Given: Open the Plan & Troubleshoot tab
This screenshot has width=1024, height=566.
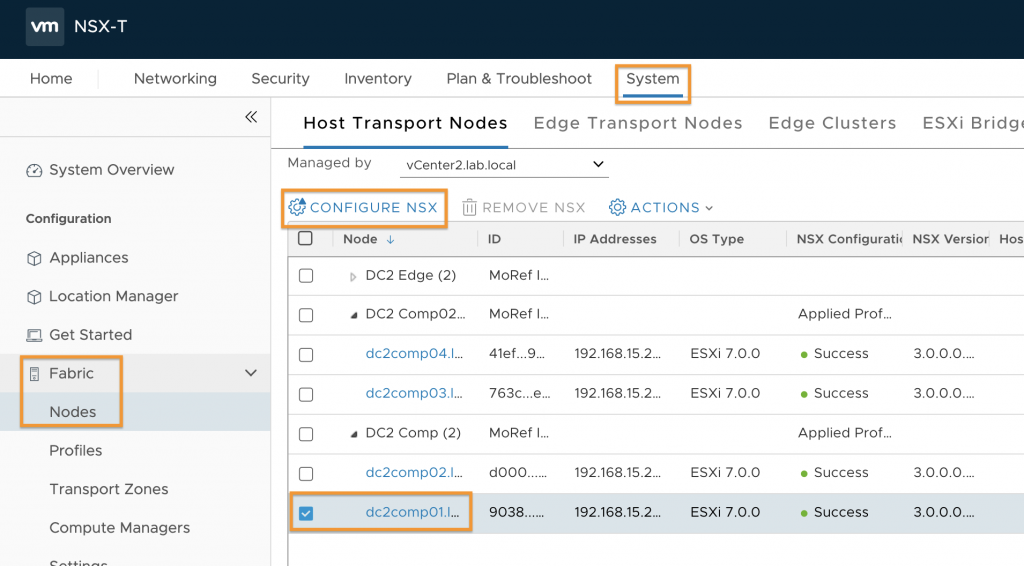Looking at the screenshot, I should (519, 78).
